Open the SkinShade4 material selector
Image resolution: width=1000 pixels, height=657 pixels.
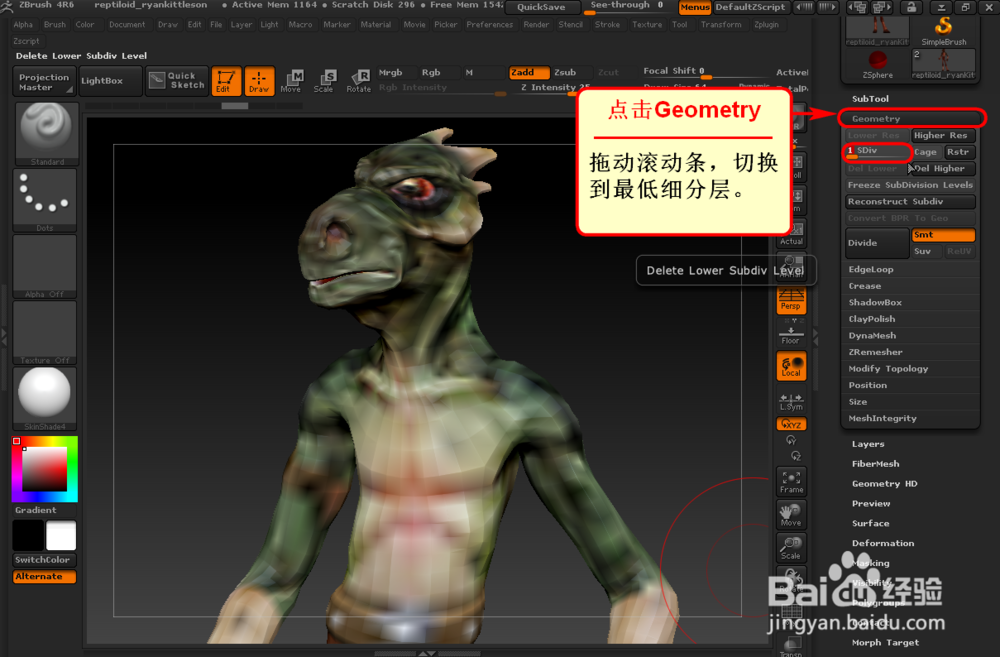pyautogui.click(x=45, y=398)
